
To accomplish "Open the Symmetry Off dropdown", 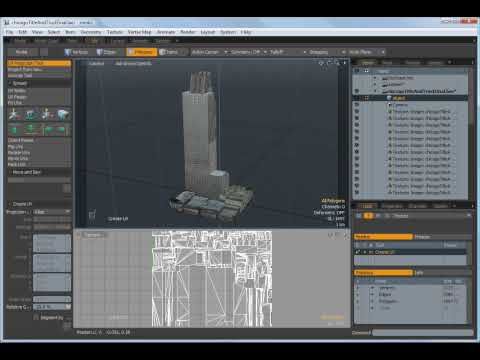I will 249,52.
